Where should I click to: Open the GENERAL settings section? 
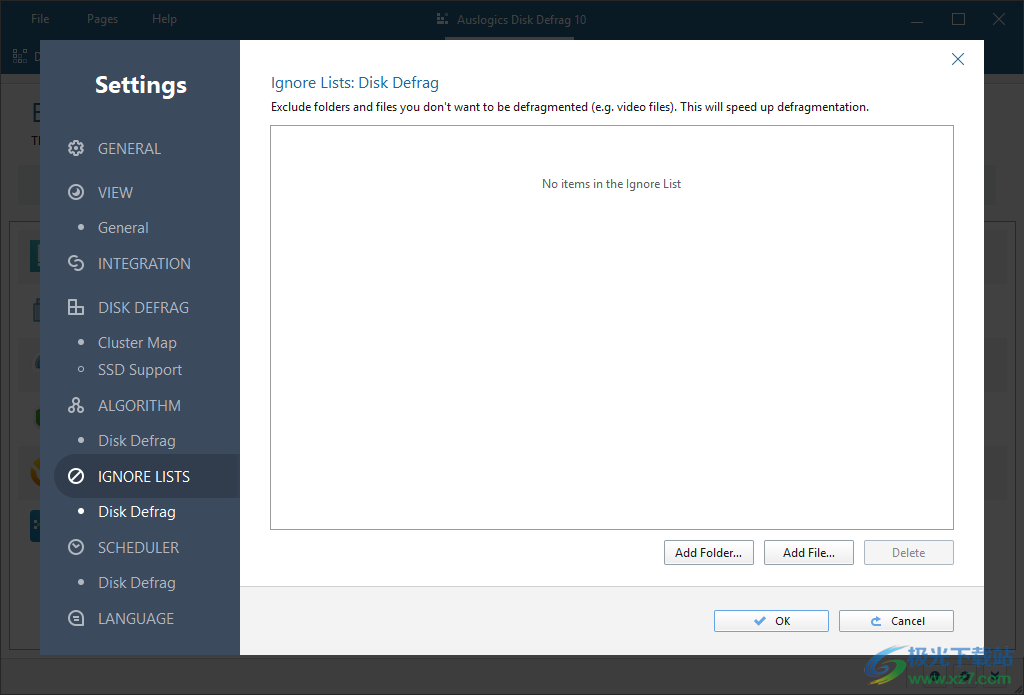(x=129, y=148)
